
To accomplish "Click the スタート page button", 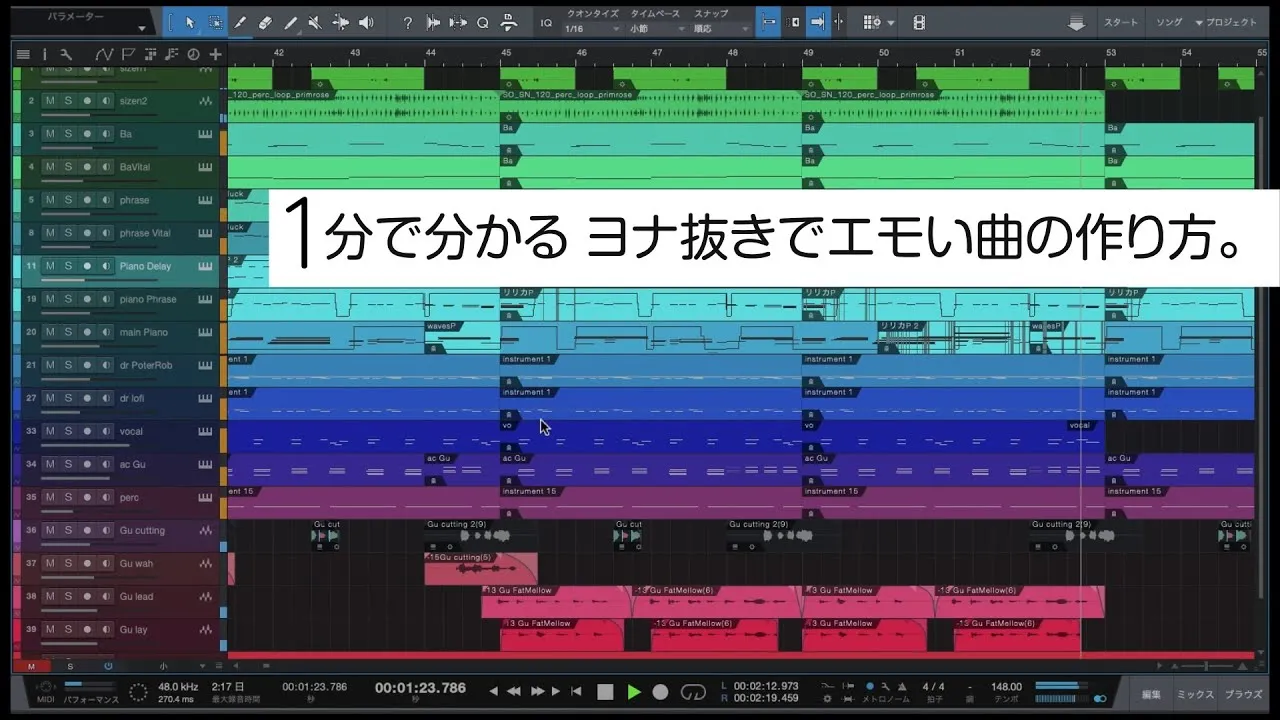I will pos(1120,22).
